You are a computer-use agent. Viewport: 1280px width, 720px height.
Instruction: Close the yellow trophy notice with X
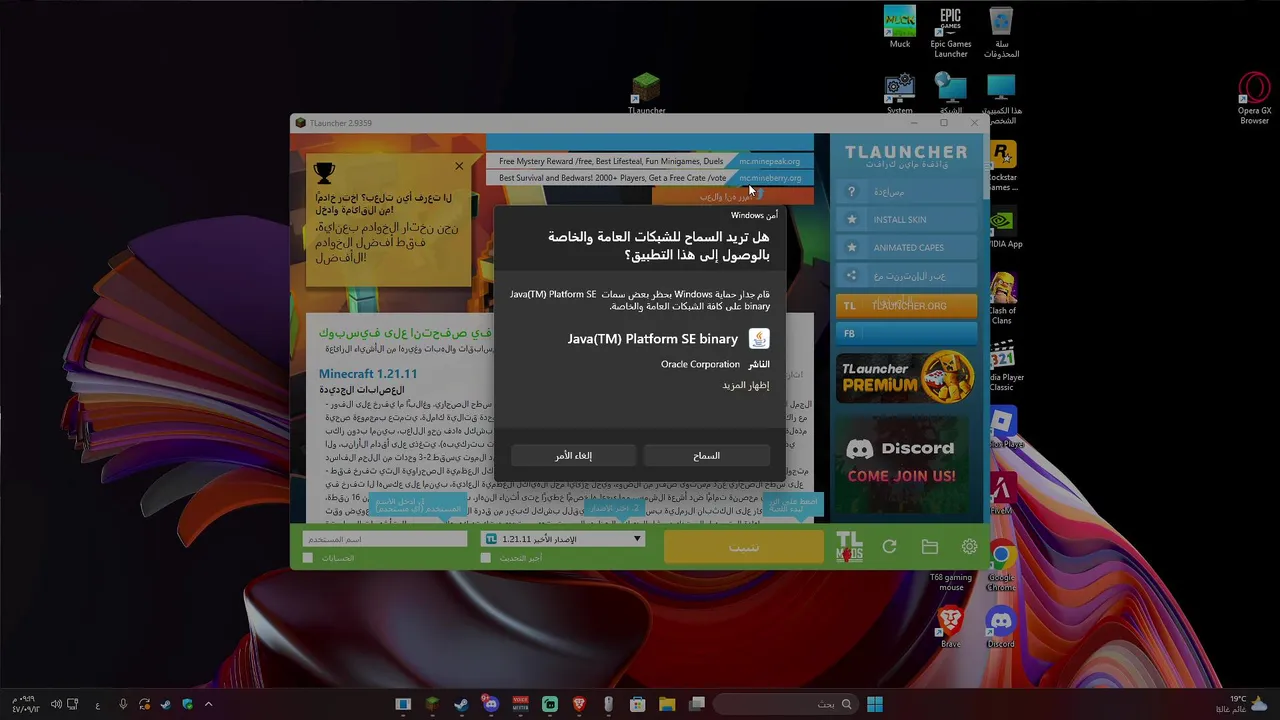click(x=459, y=166)
